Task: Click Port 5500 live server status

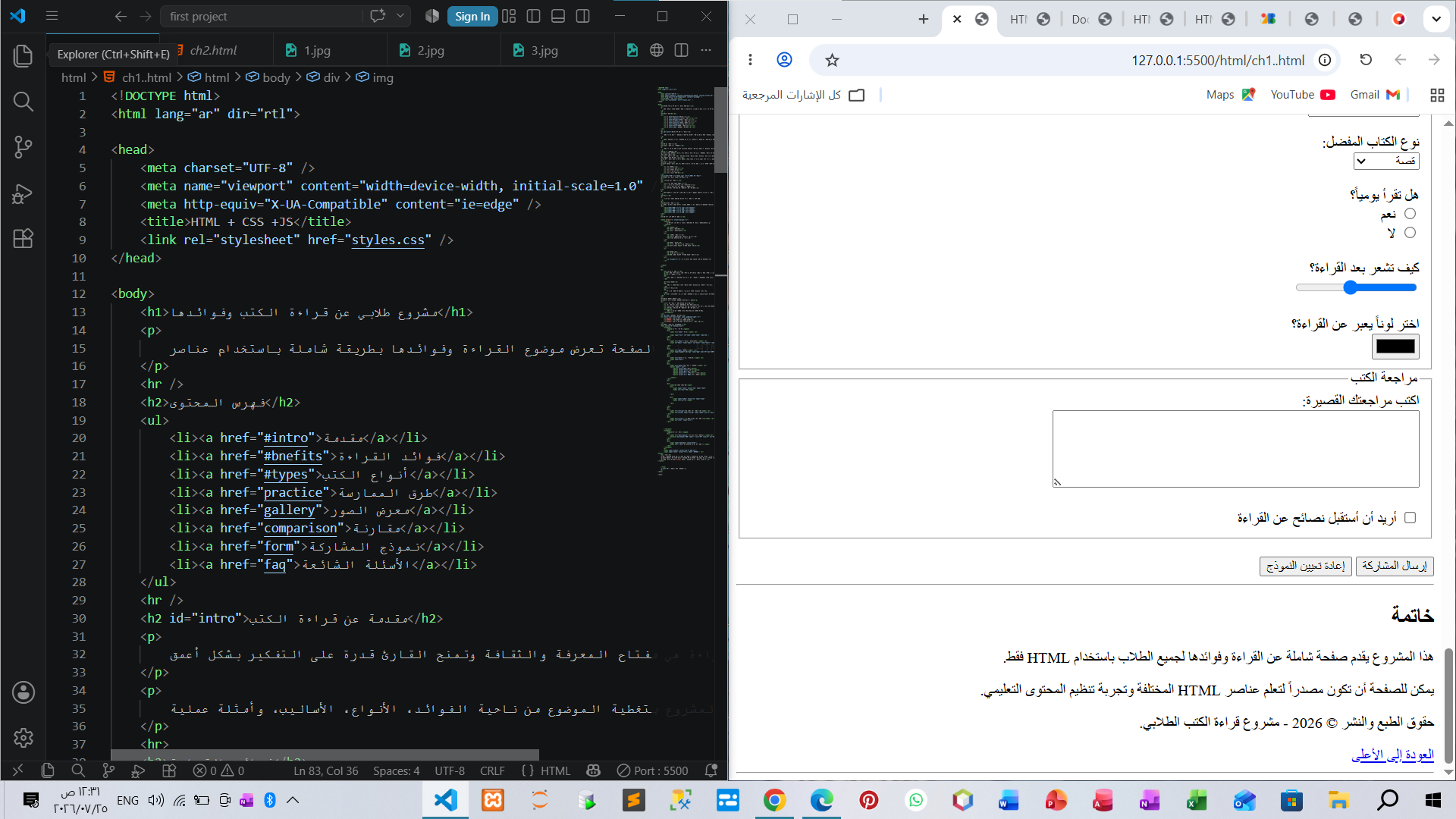Action: coord(653,770)
